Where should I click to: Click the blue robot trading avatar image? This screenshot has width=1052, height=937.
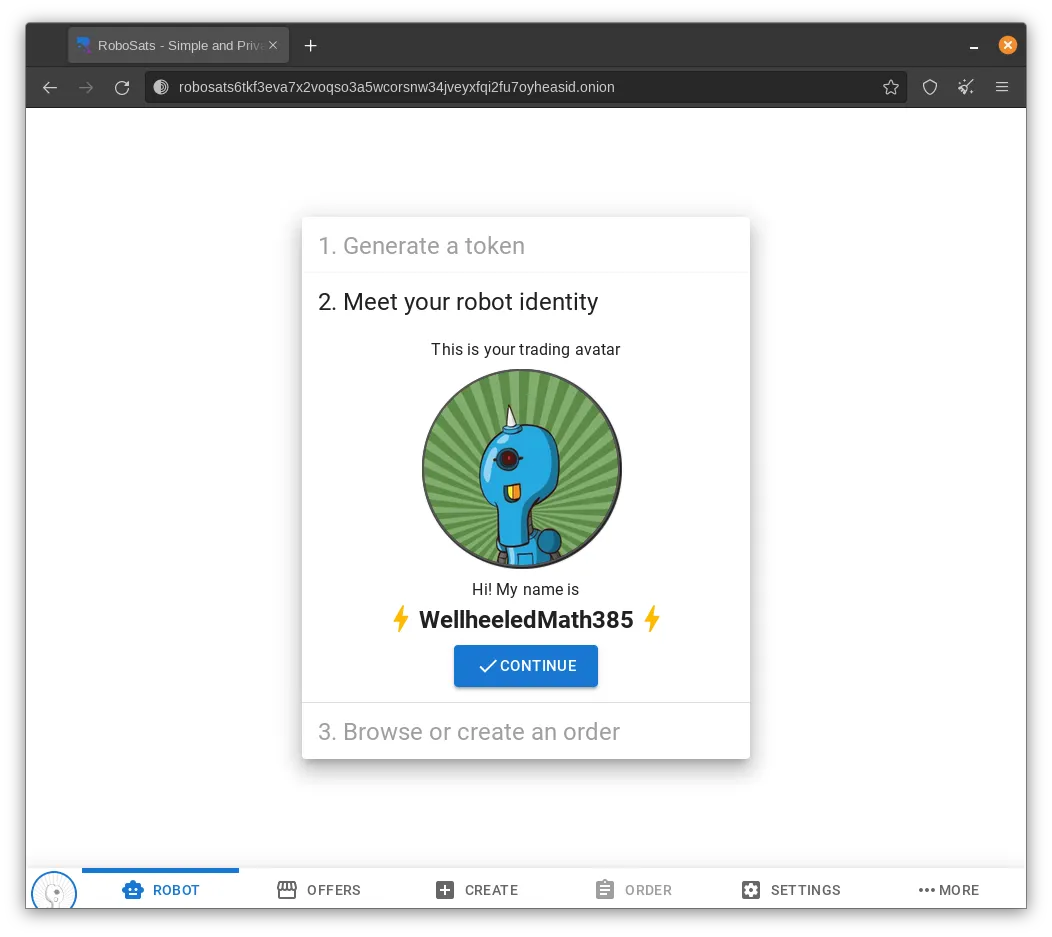tap(522, 469)
